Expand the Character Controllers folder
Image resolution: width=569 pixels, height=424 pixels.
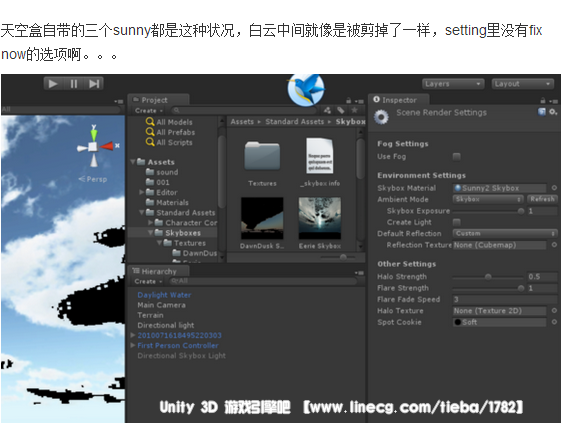[x=151, y=223]
